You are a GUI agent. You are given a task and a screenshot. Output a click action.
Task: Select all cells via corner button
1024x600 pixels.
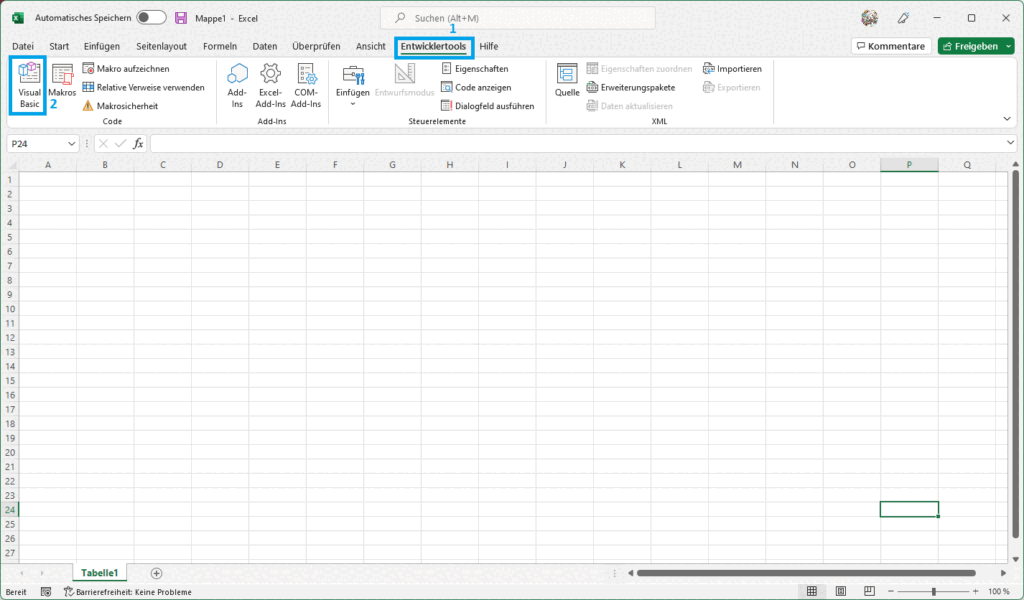click(x=12, y=165)
